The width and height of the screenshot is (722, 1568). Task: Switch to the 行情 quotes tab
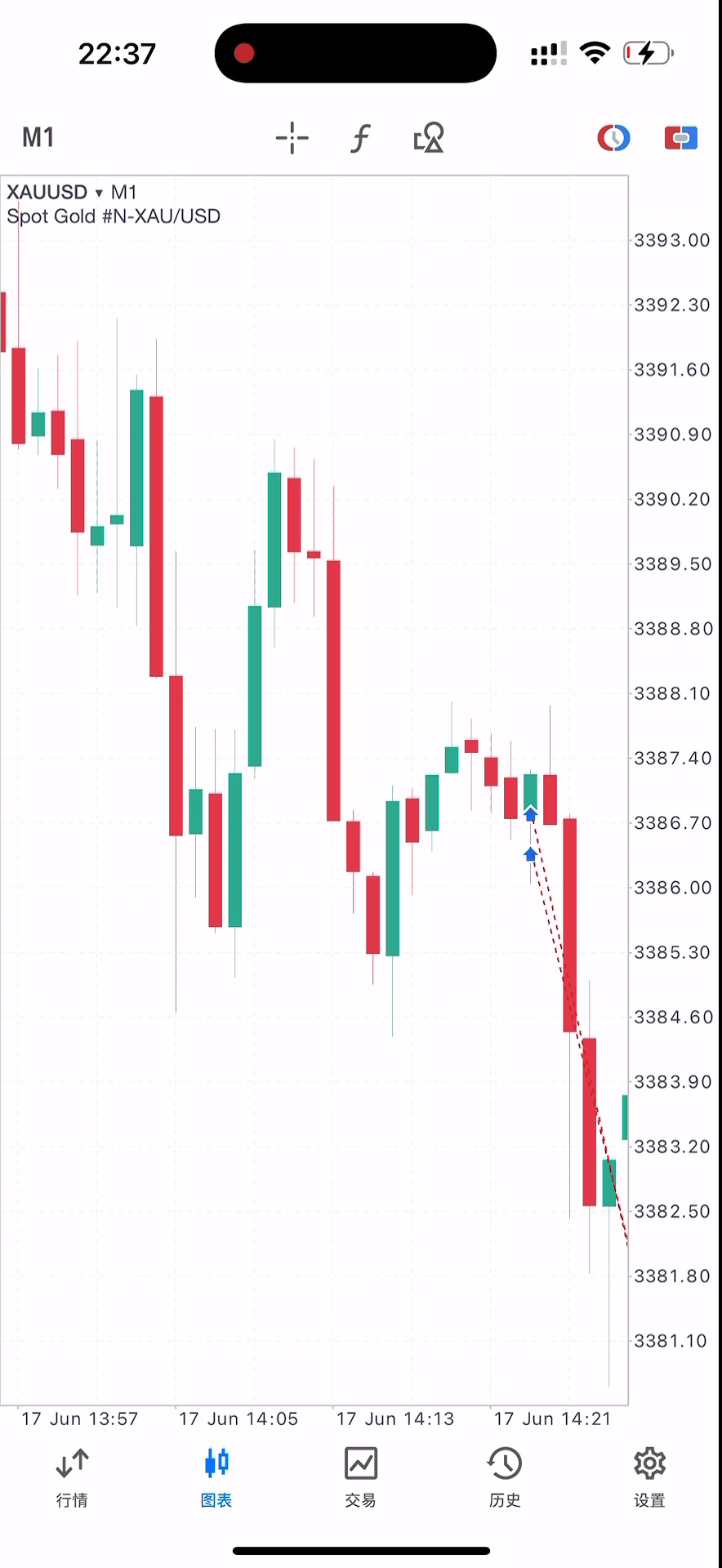pyautogui.click(x=72, y=1477)
